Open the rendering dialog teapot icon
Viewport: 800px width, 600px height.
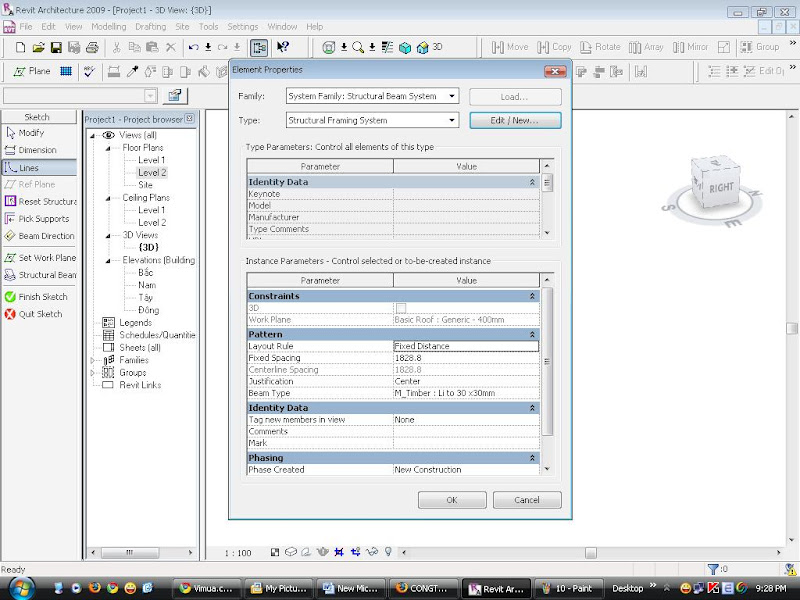click(x=322, y=552)
